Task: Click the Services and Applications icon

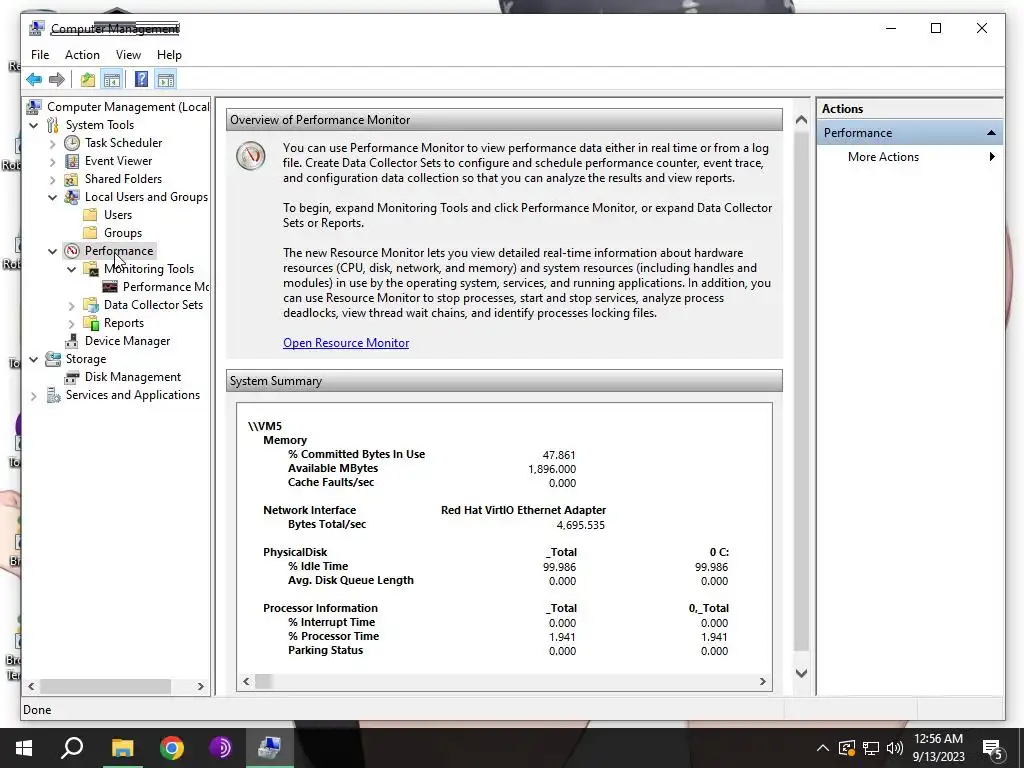Action: (x=53, y=395)
